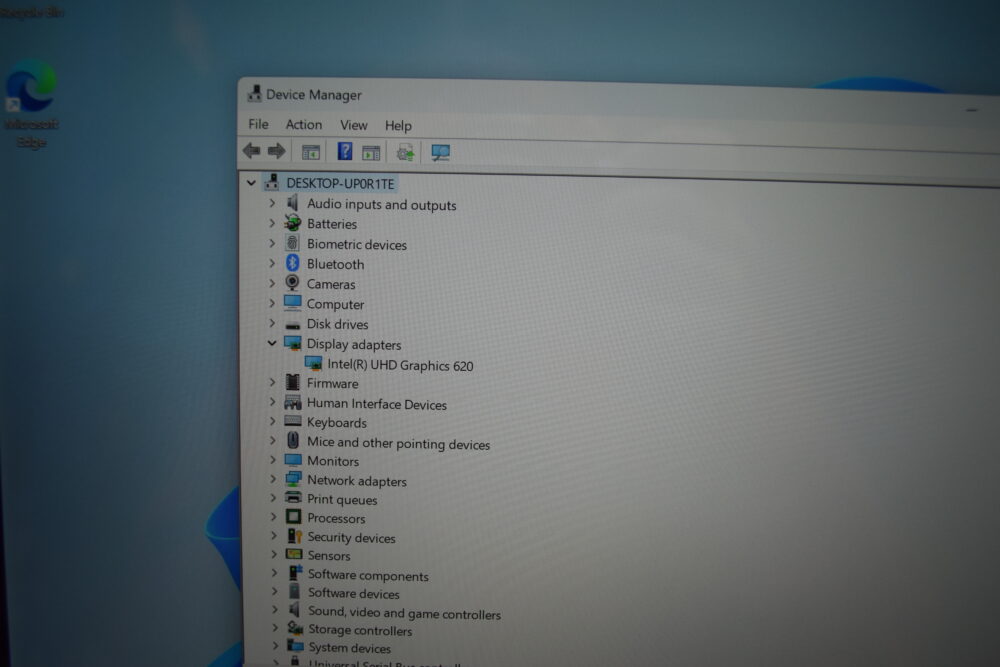Image resolution: width=1000 pixels, height=667 pixels.
Task: Click the Software components icon
Action: [295, 573]
